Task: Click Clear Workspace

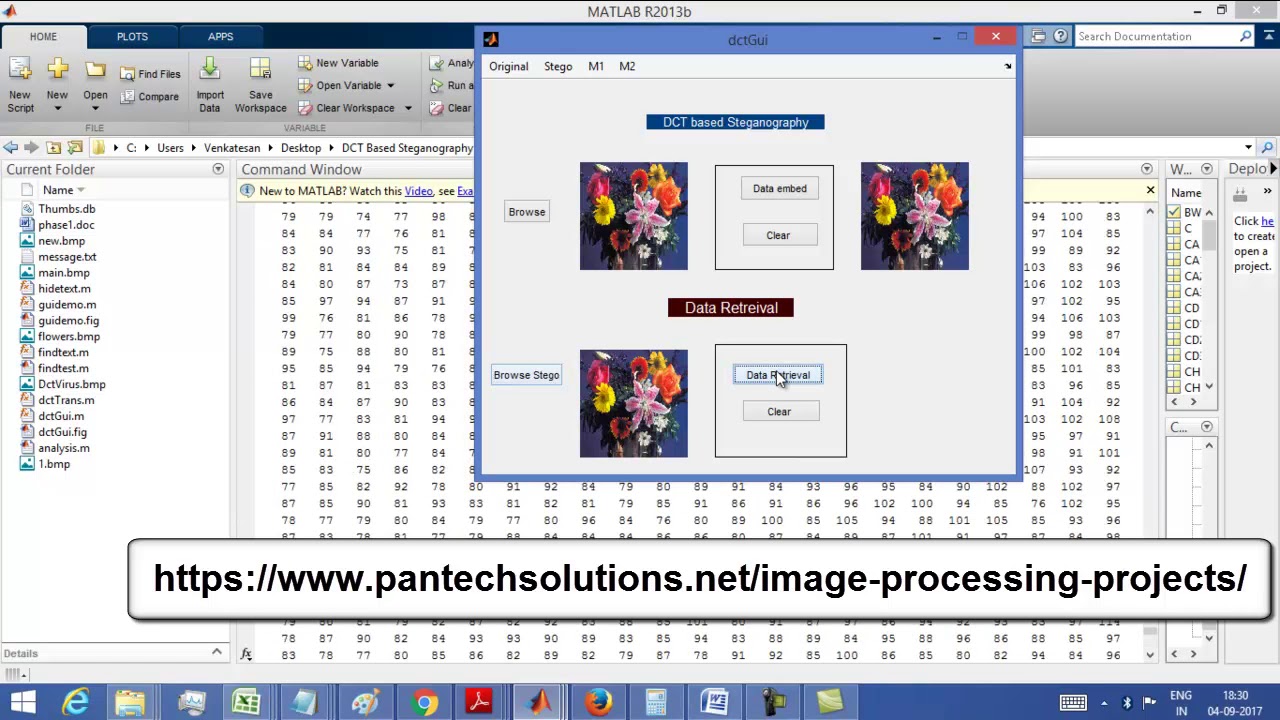Action: pyautogui.click(x=346, y=108)
